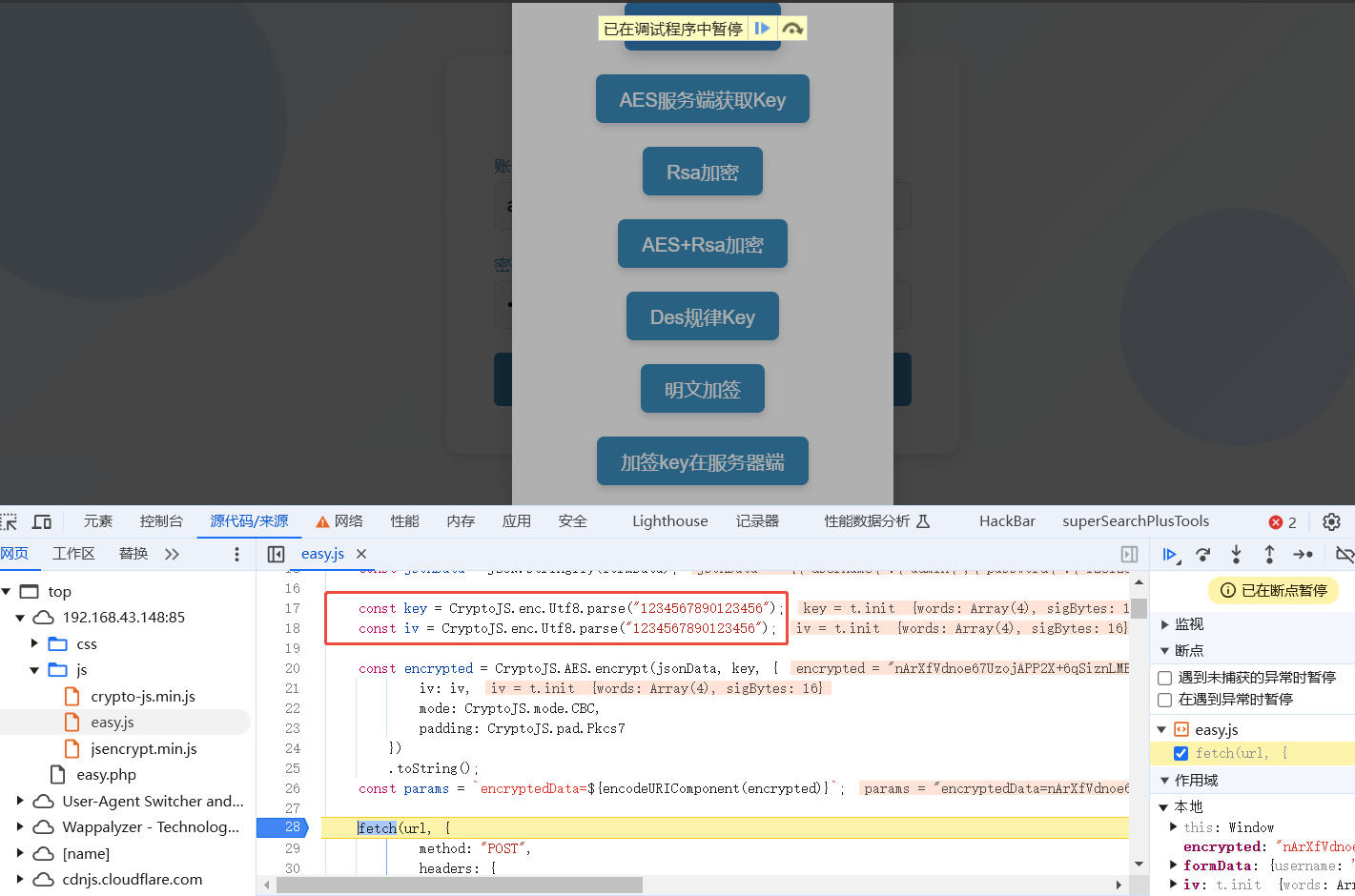Viewport: 1355px width, 896px height.
Task: Toggle the device toolbar icon
Action: (x=42, y=521)
